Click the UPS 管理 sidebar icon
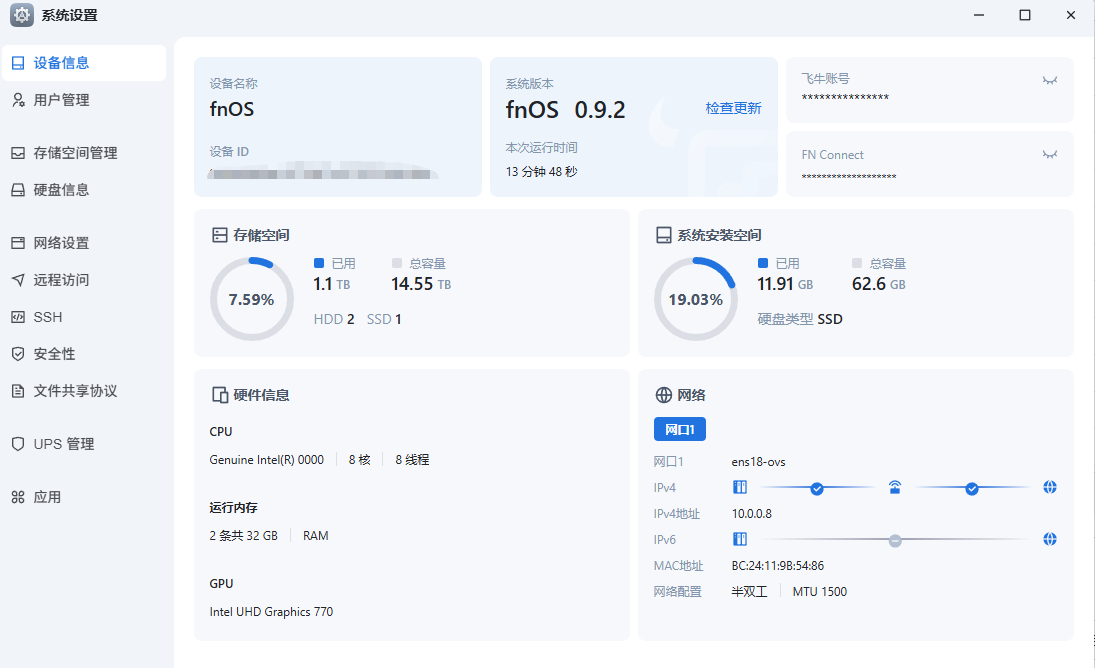This screenshot has width=1095, height=668. click(18, 444)
